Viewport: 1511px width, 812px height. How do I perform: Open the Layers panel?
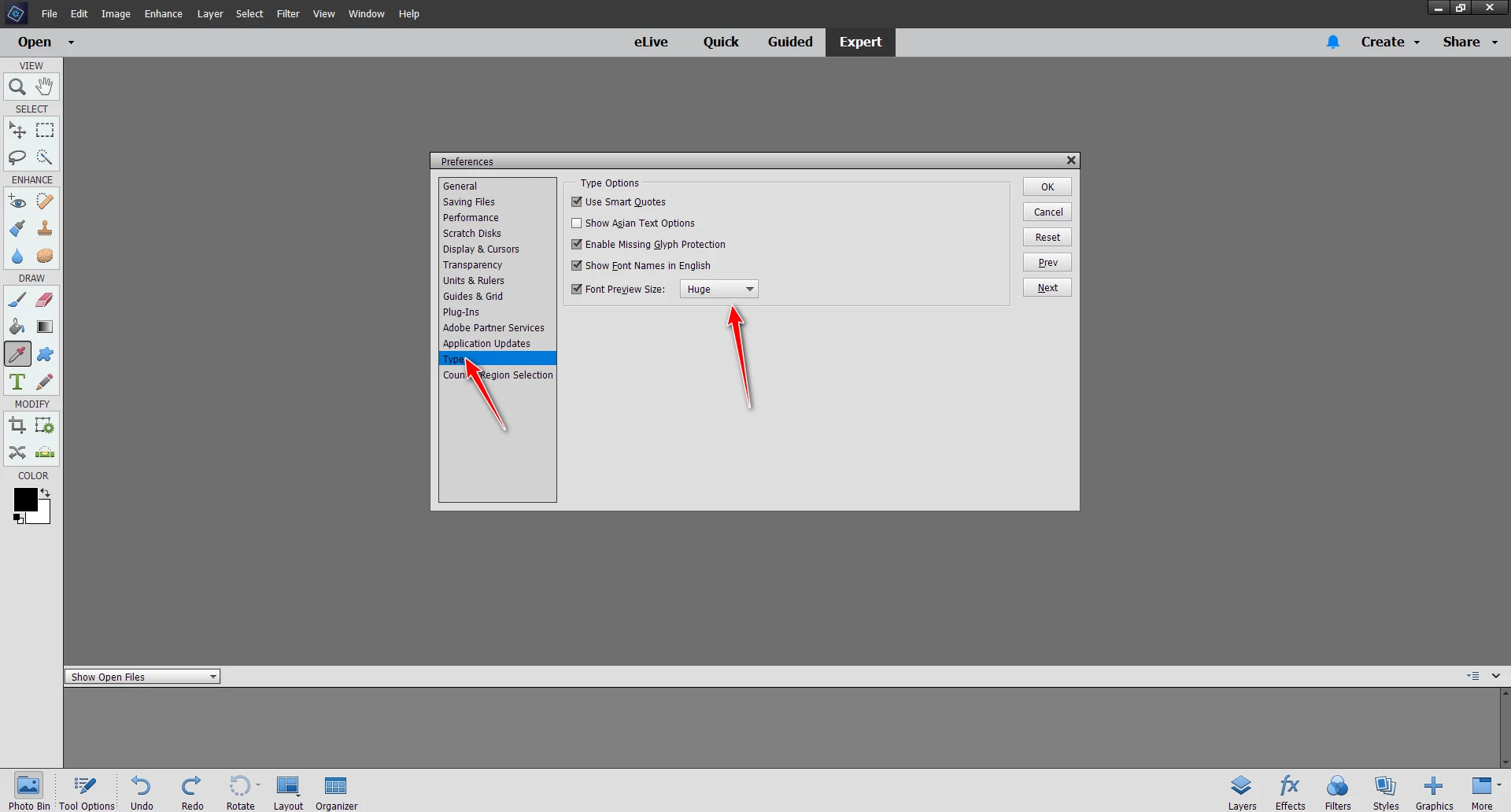tap(1242, 792)
